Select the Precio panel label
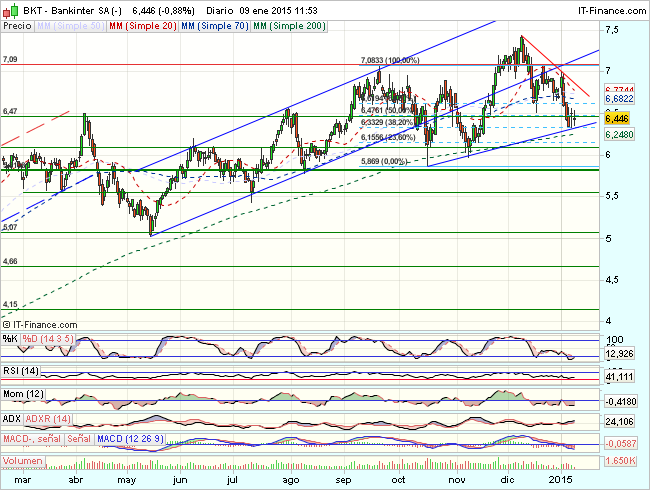This screenshot has width=650, height=490. coord(17,23)
